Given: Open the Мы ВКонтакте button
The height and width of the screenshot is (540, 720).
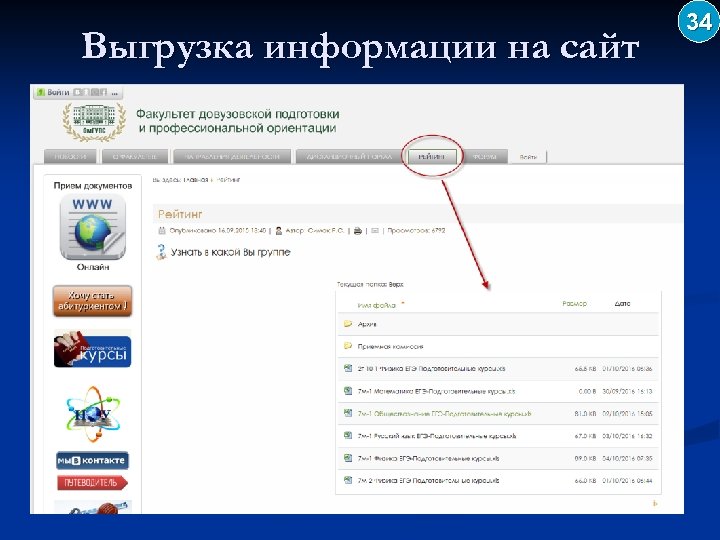Looking at the screenshot, I should point(92,460).
